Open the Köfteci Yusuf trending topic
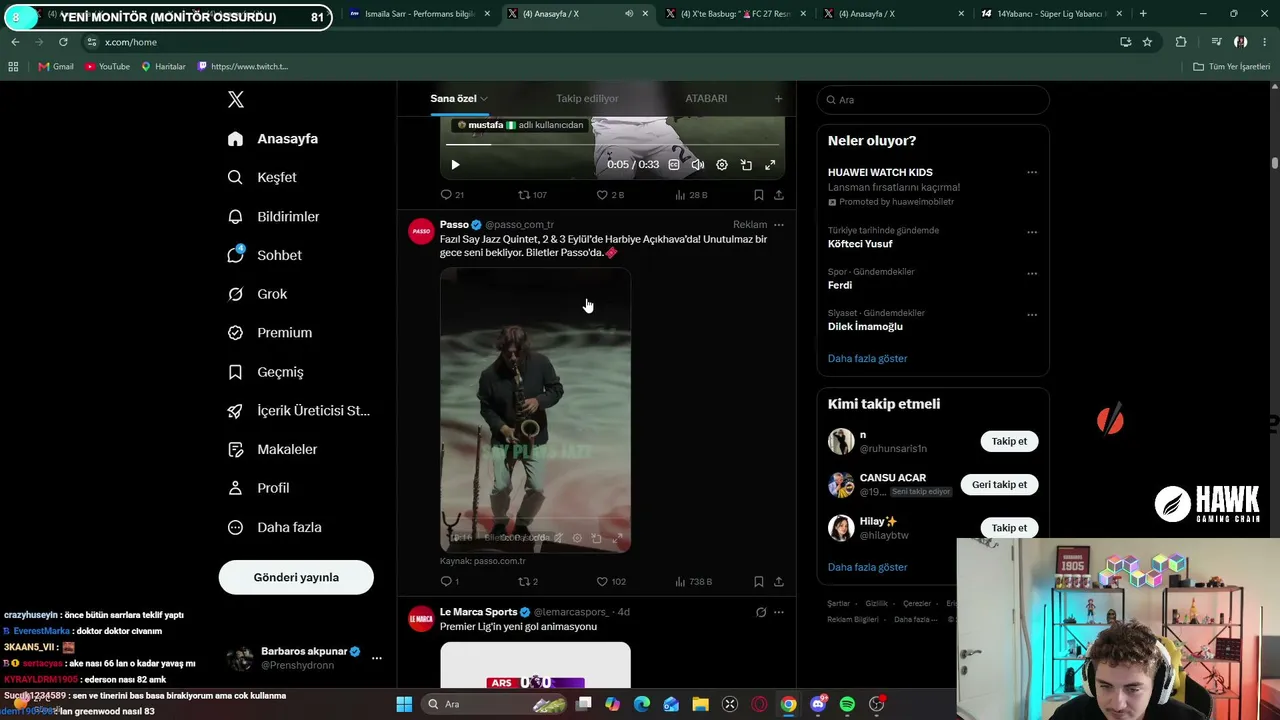The height and width of the screenshot is (720, 1280). click(860, 244)
